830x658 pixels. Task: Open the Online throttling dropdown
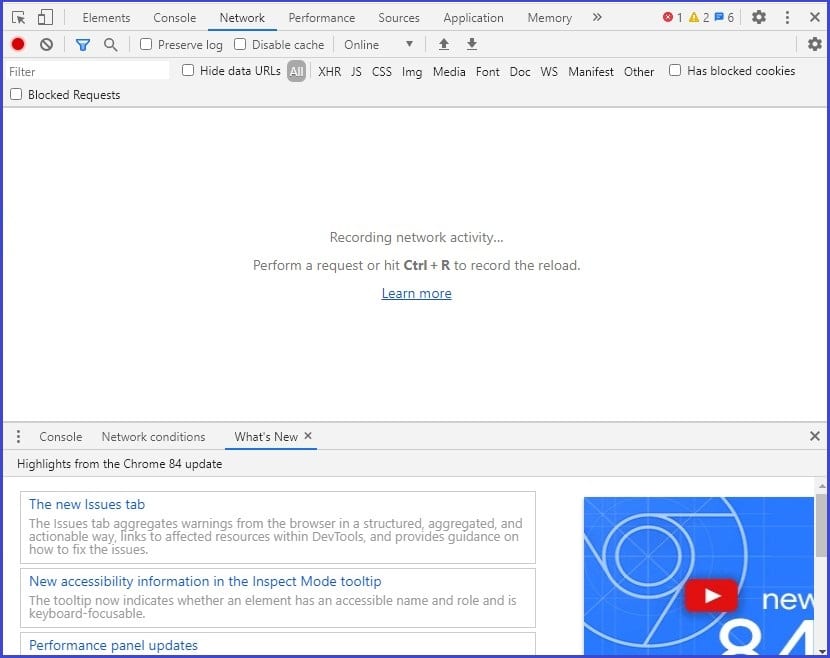coord(378,44)
